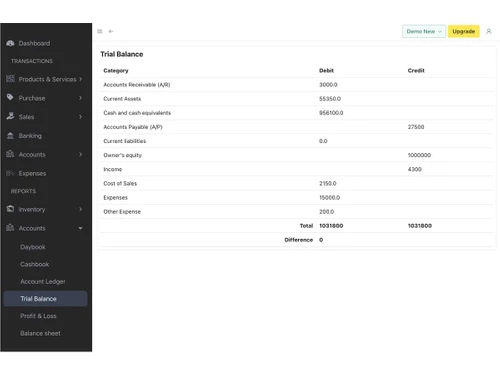The height and width of the screenshot is (375, 500).
Task: Click the Debit column header
Action: (x=326, y=71)
